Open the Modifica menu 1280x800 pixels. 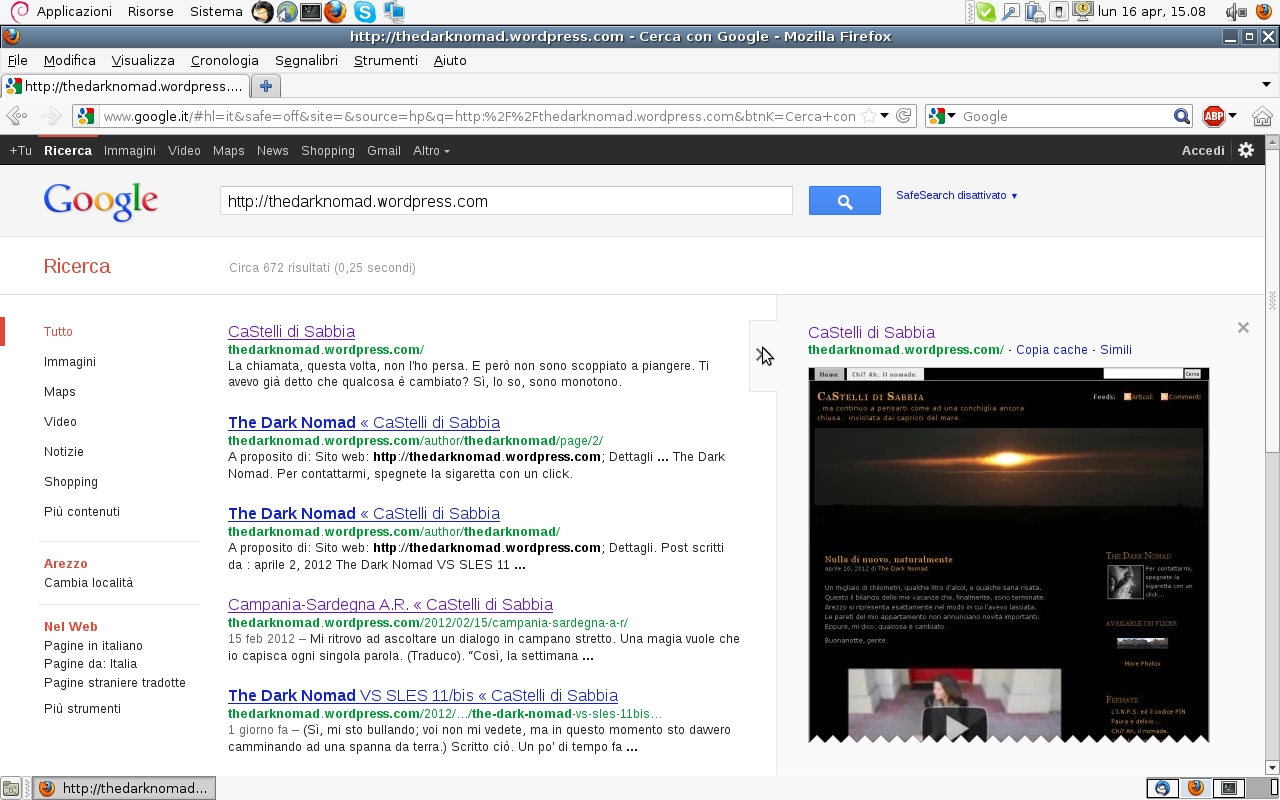click(x=70, y=60)
